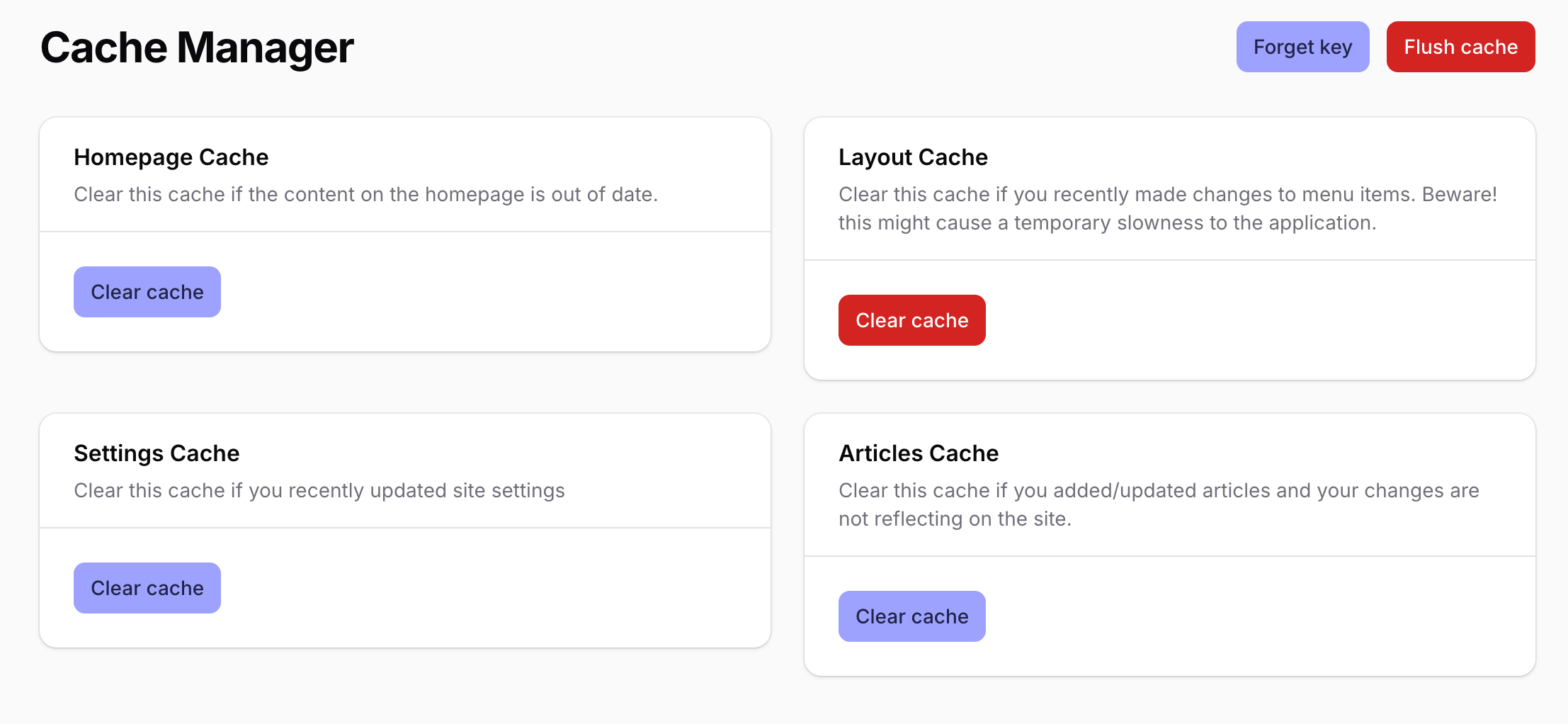Clear the Articles Cache
This screenshot has width=1568, height=724.
(911, 616)
